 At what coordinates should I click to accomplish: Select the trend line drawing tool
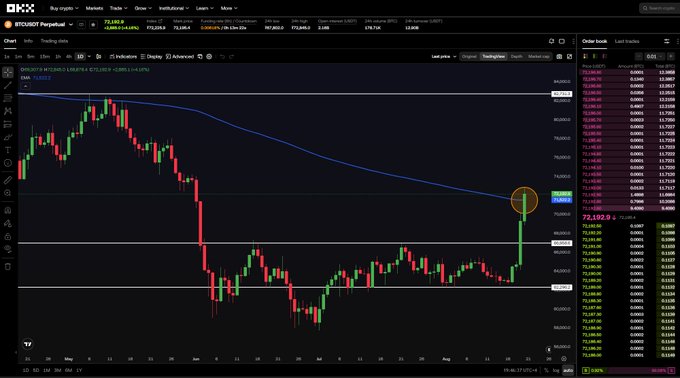coord(8,85)
